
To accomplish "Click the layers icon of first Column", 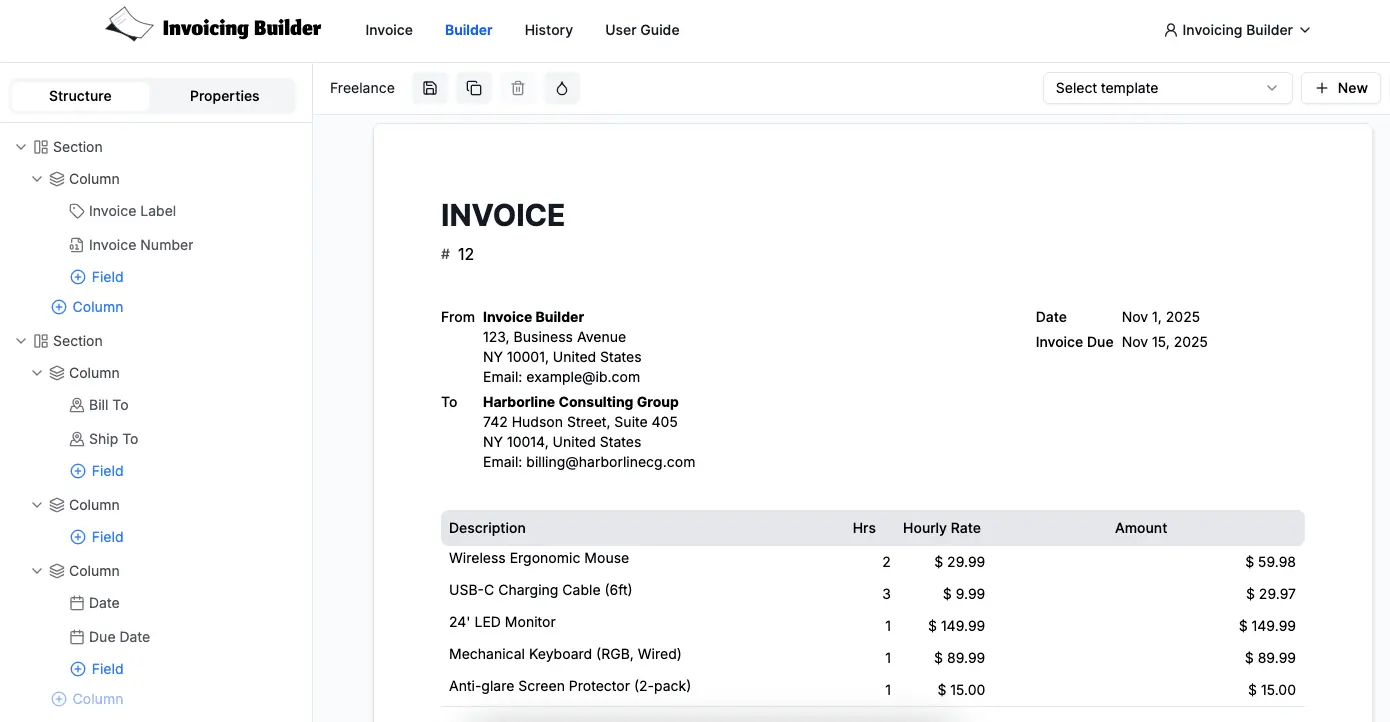I will 57,179.
